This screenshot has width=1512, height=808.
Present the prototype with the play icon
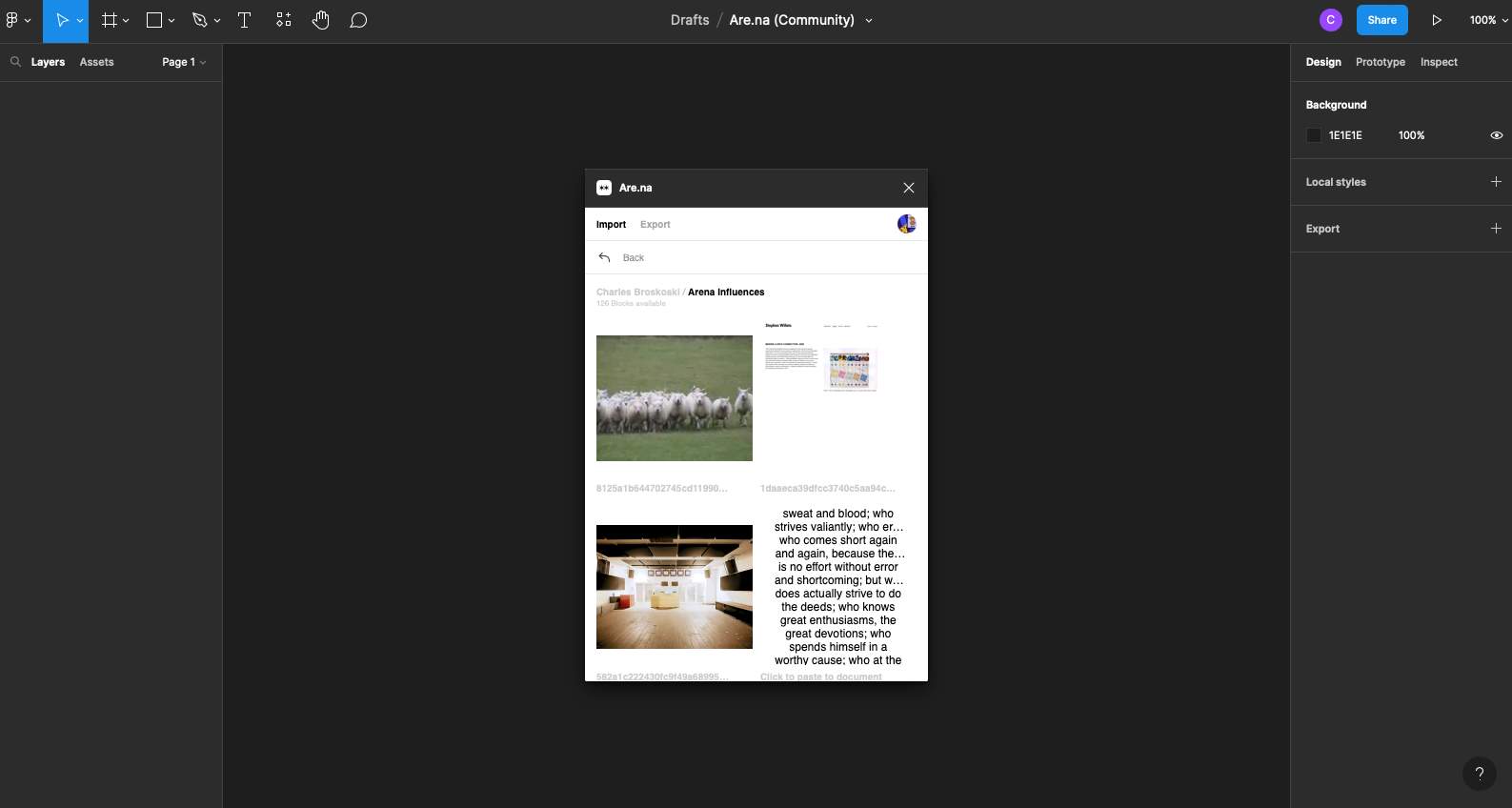1437,20
